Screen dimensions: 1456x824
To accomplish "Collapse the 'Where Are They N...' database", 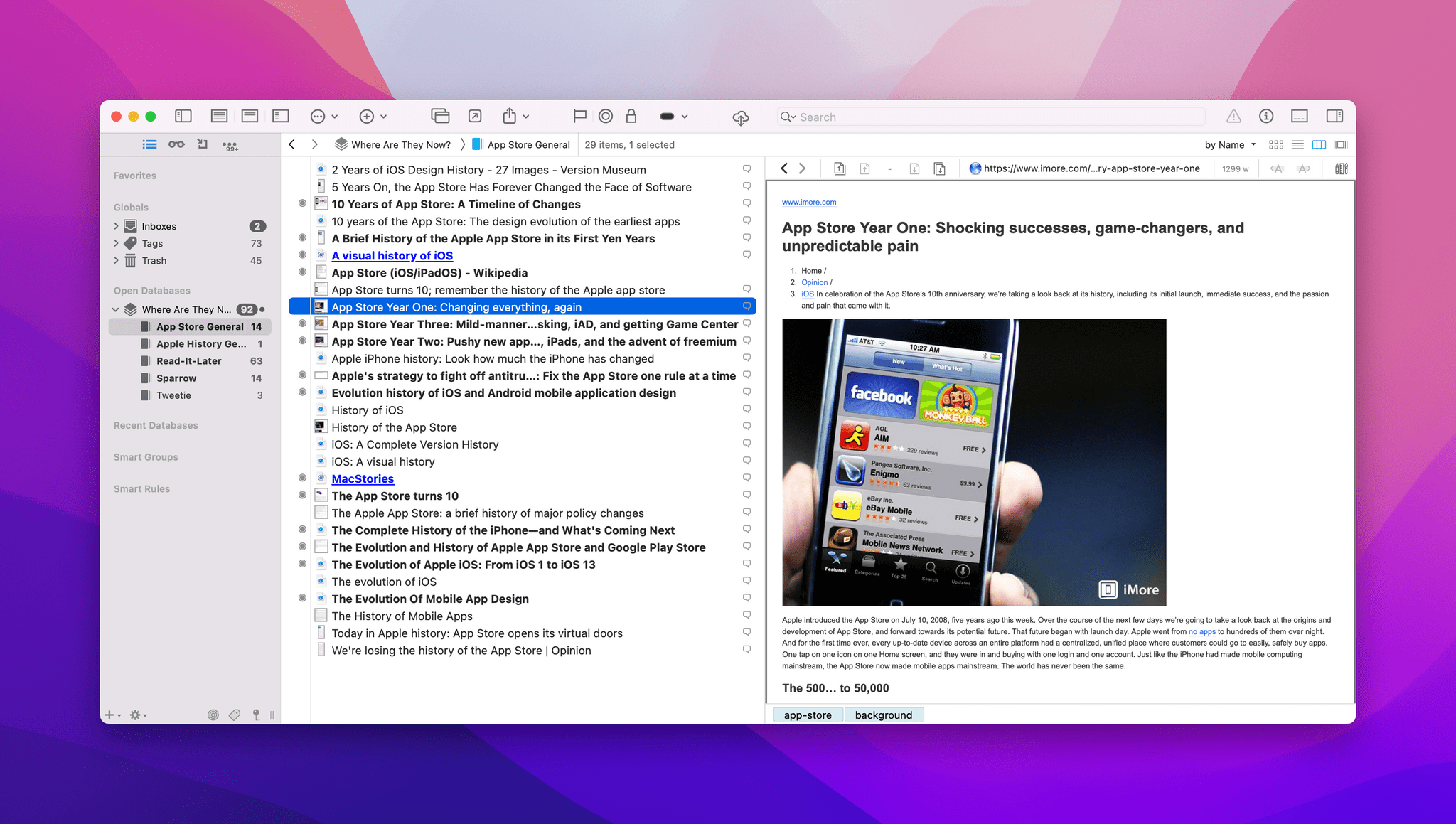I will (x=116, y=309).
